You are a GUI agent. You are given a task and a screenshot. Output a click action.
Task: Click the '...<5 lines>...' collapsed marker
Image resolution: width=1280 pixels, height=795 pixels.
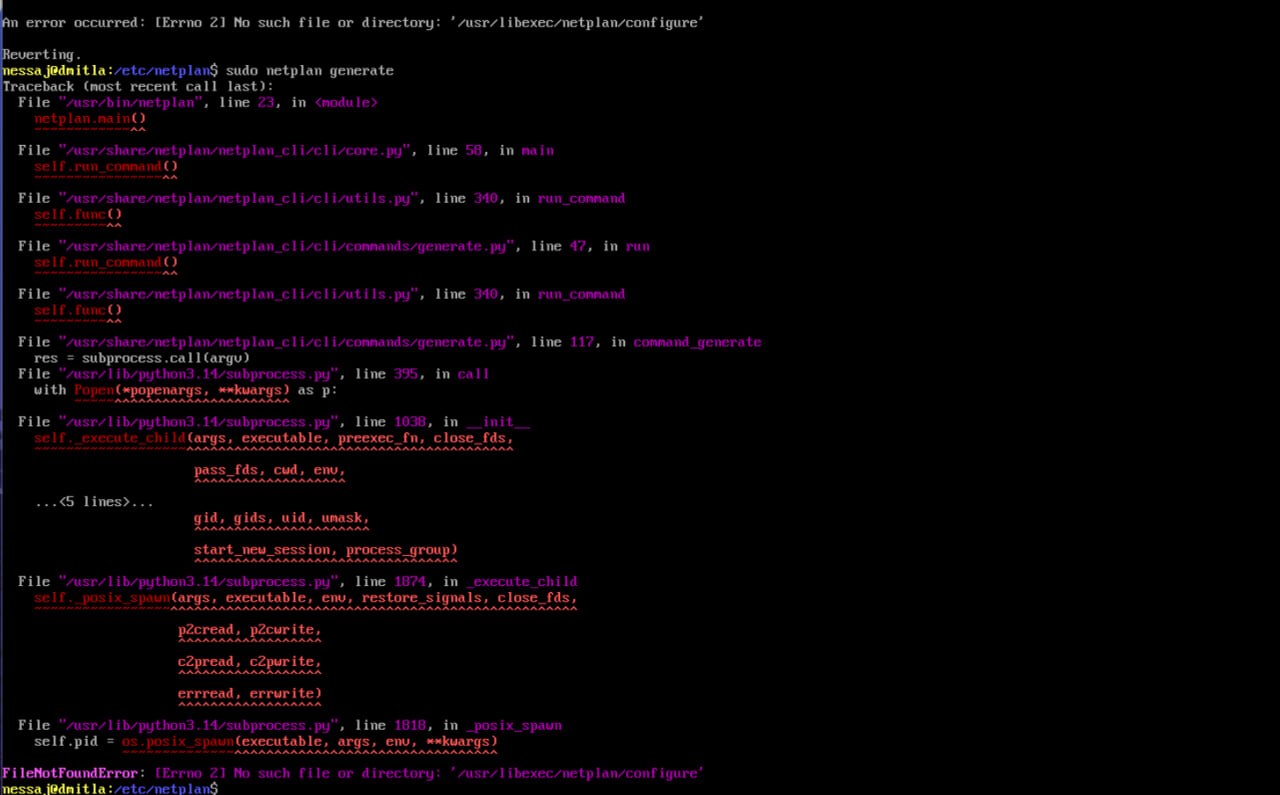(x=94, y=502)
